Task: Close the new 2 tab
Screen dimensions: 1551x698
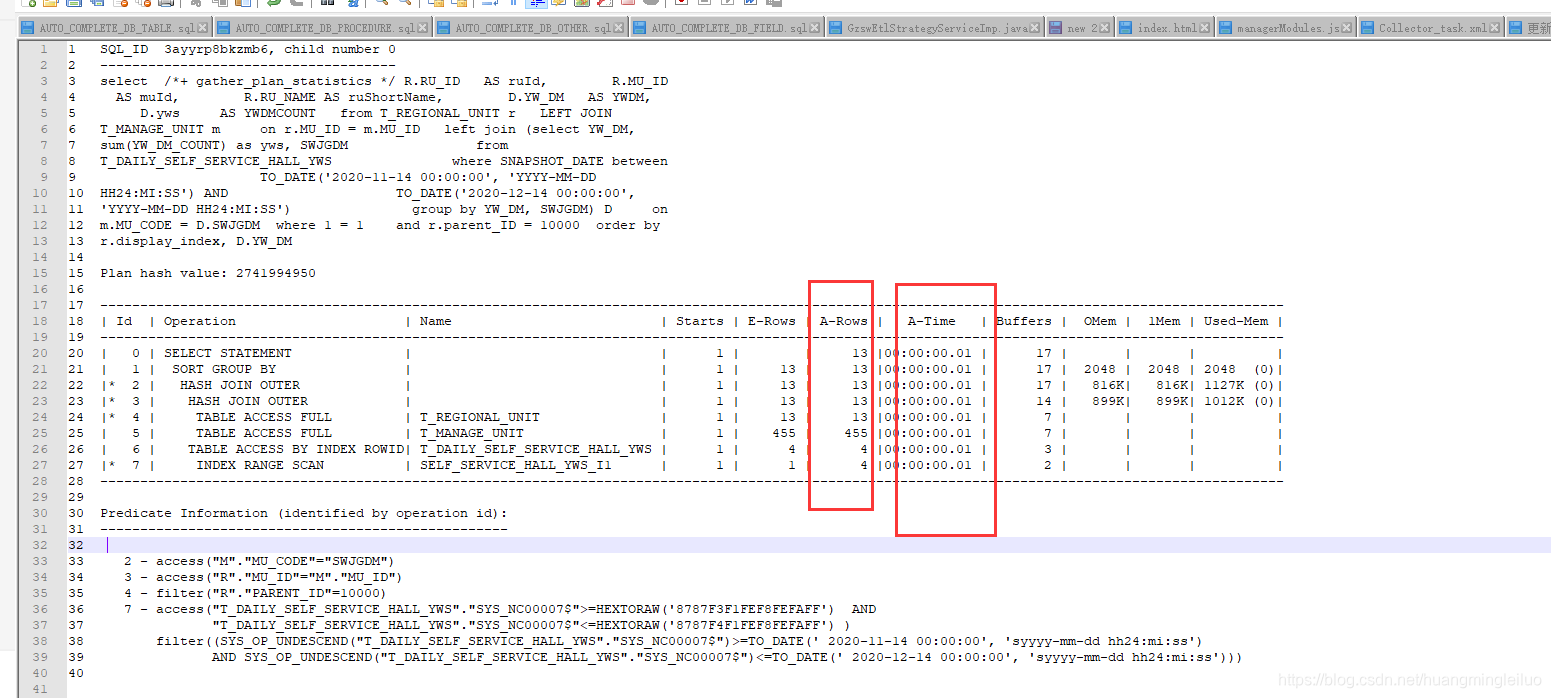Action: click(x=1107, y=29)
